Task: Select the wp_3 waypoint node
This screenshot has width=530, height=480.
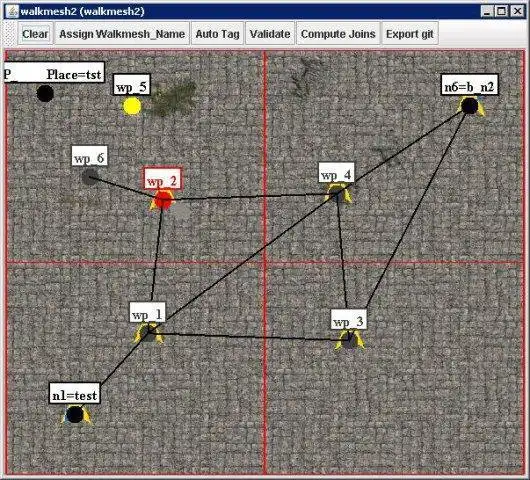Action: click(x=349, y=340)
